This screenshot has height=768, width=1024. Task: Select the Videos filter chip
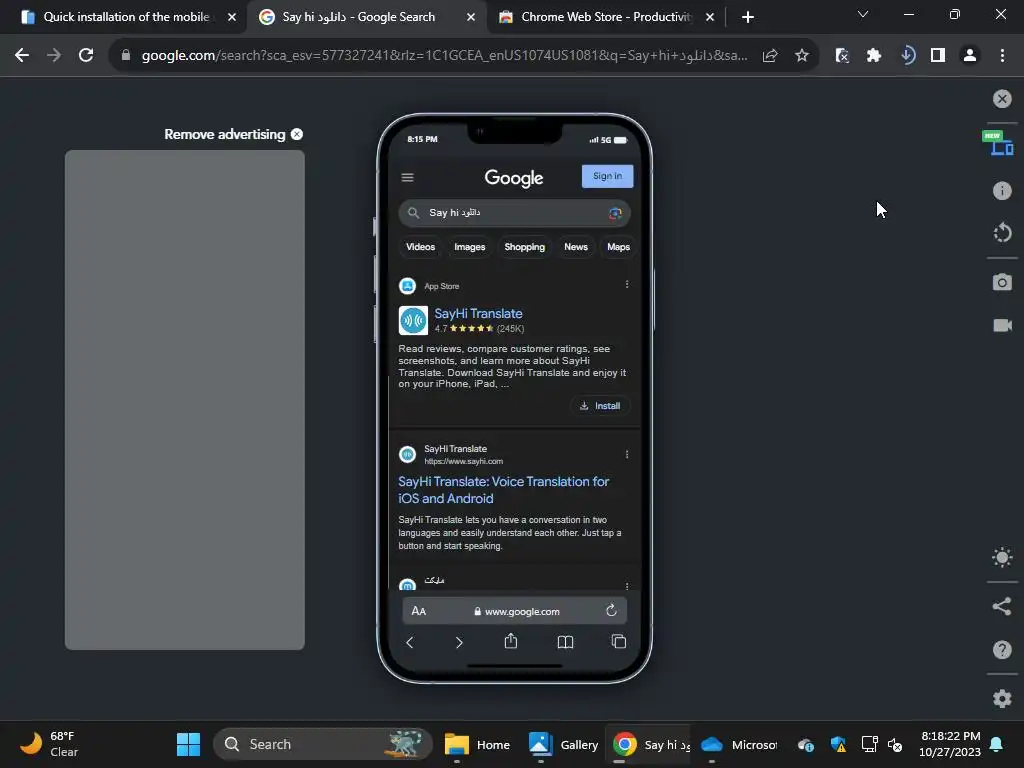coord(420,247)
